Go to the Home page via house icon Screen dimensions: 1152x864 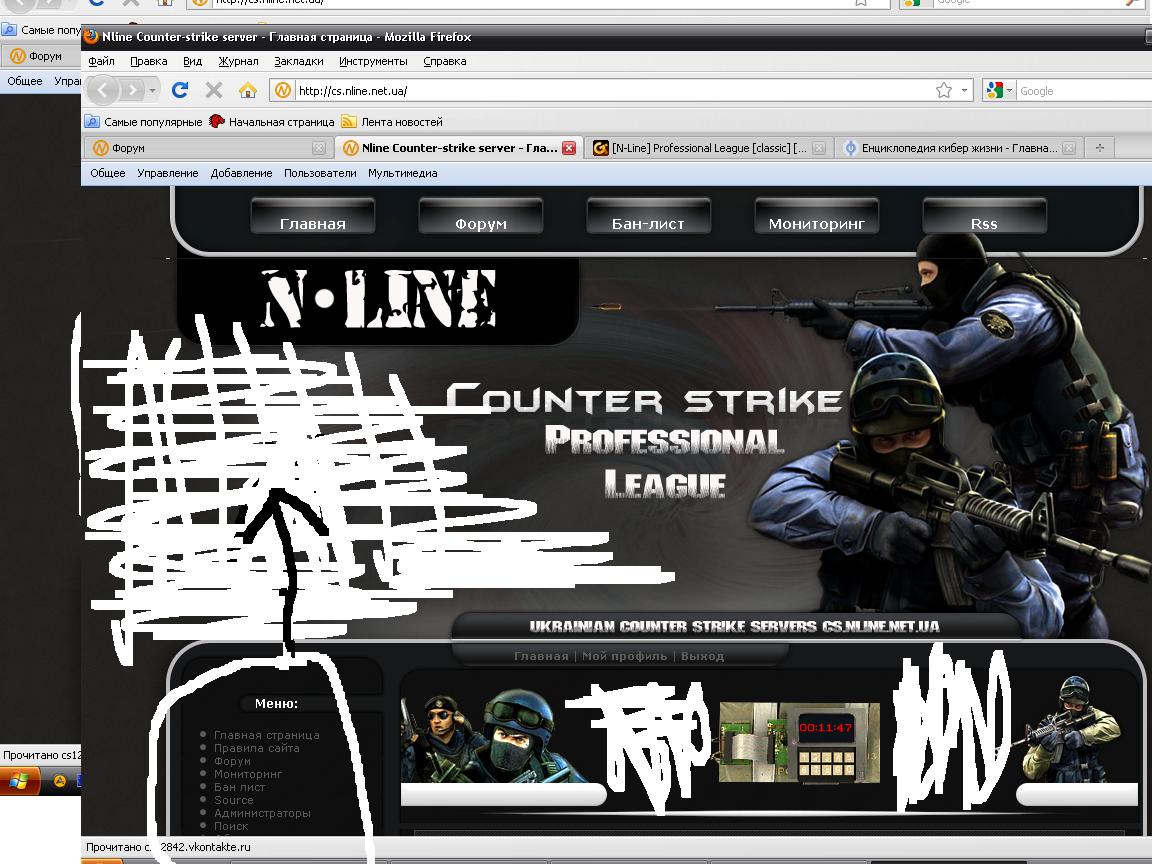coord(248,90)
